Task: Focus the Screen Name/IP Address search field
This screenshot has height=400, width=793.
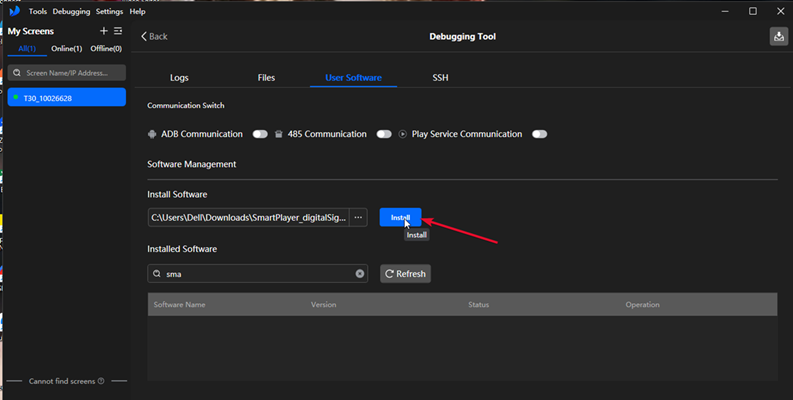Action: [x=67, y=73]
